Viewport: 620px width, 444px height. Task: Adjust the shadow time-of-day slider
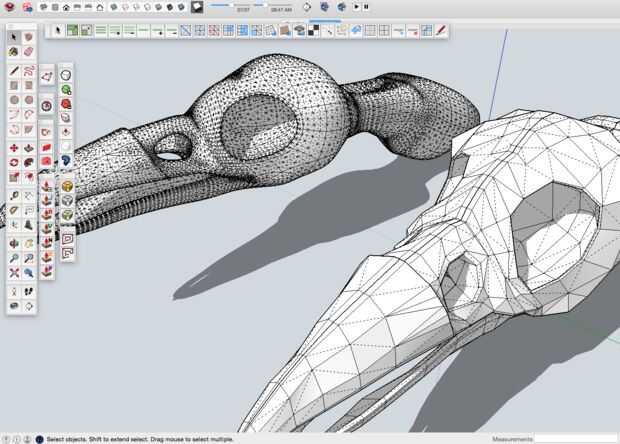[x=265, y=5]
